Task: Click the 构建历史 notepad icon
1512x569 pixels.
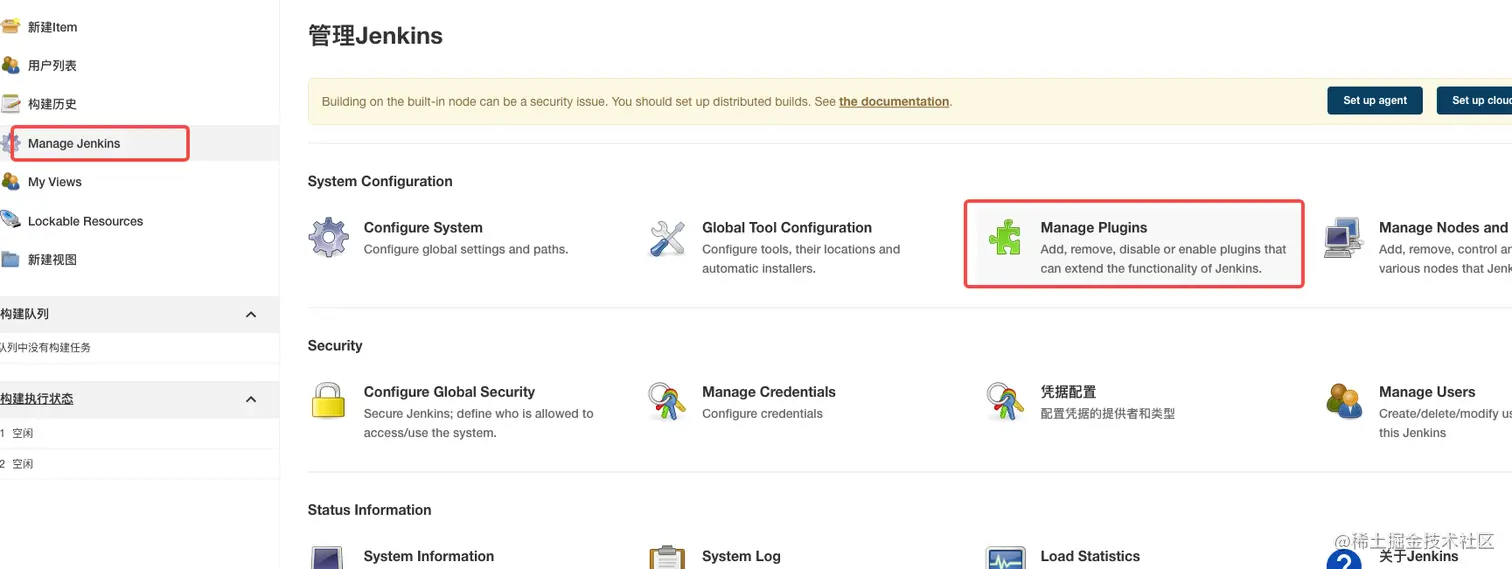Action: click(x=10, y=103)
